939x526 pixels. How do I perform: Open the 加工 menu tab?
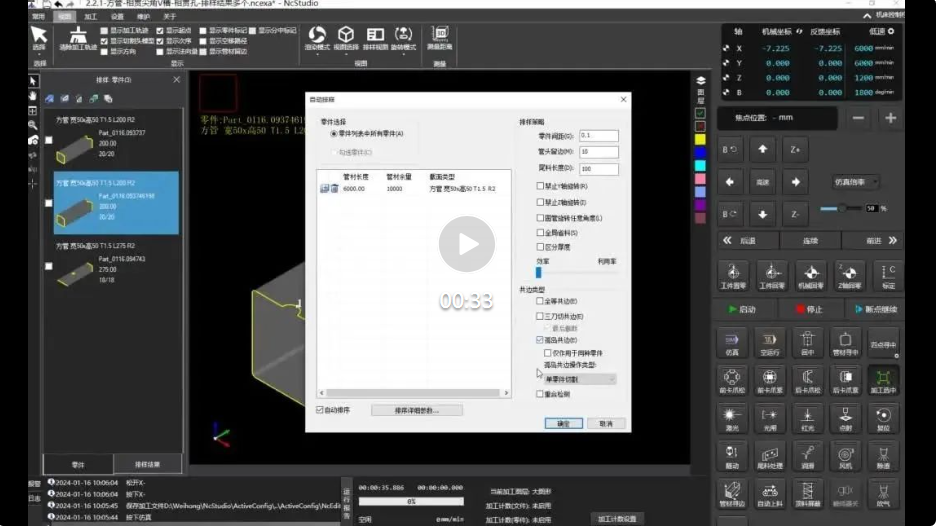click(x=91, y=16)
